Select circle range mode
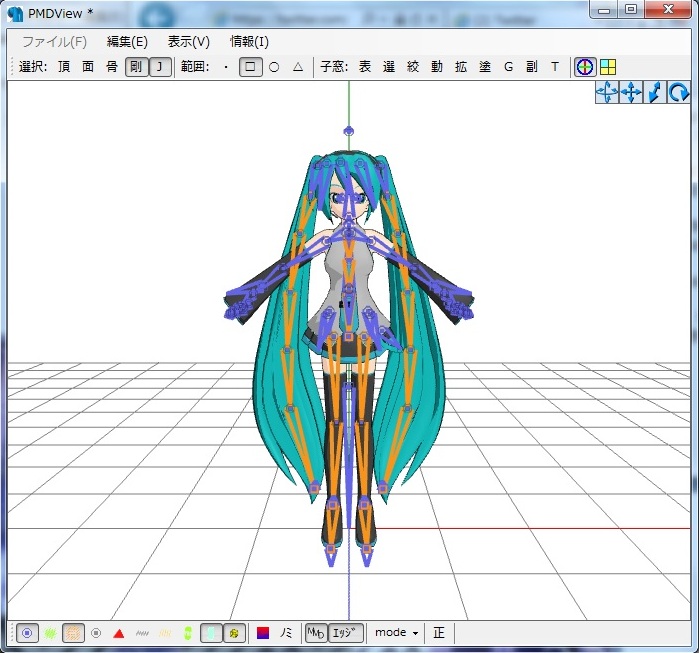The image size is (699, 653). tap(274, 67)
